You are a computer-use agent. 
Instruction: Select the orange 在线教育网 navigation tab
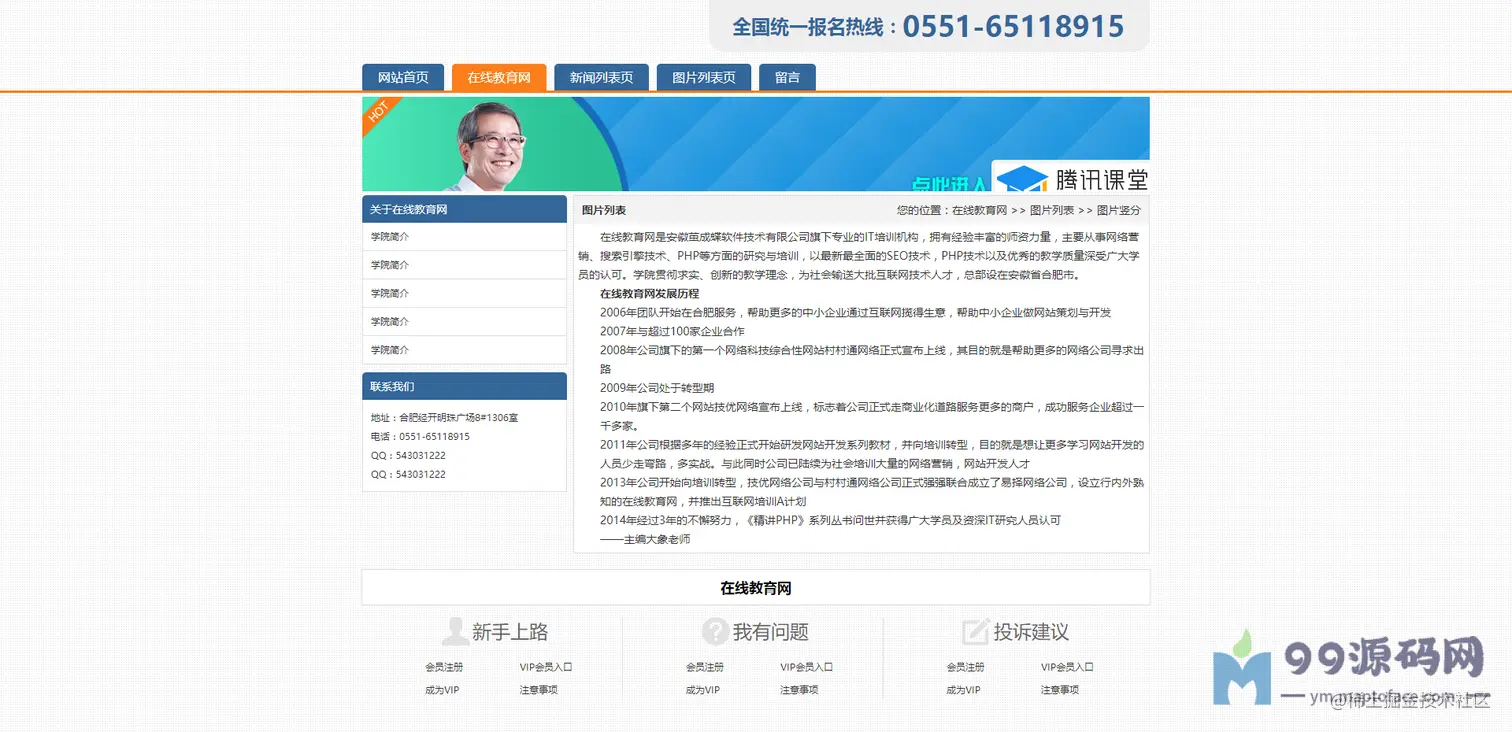499,78
